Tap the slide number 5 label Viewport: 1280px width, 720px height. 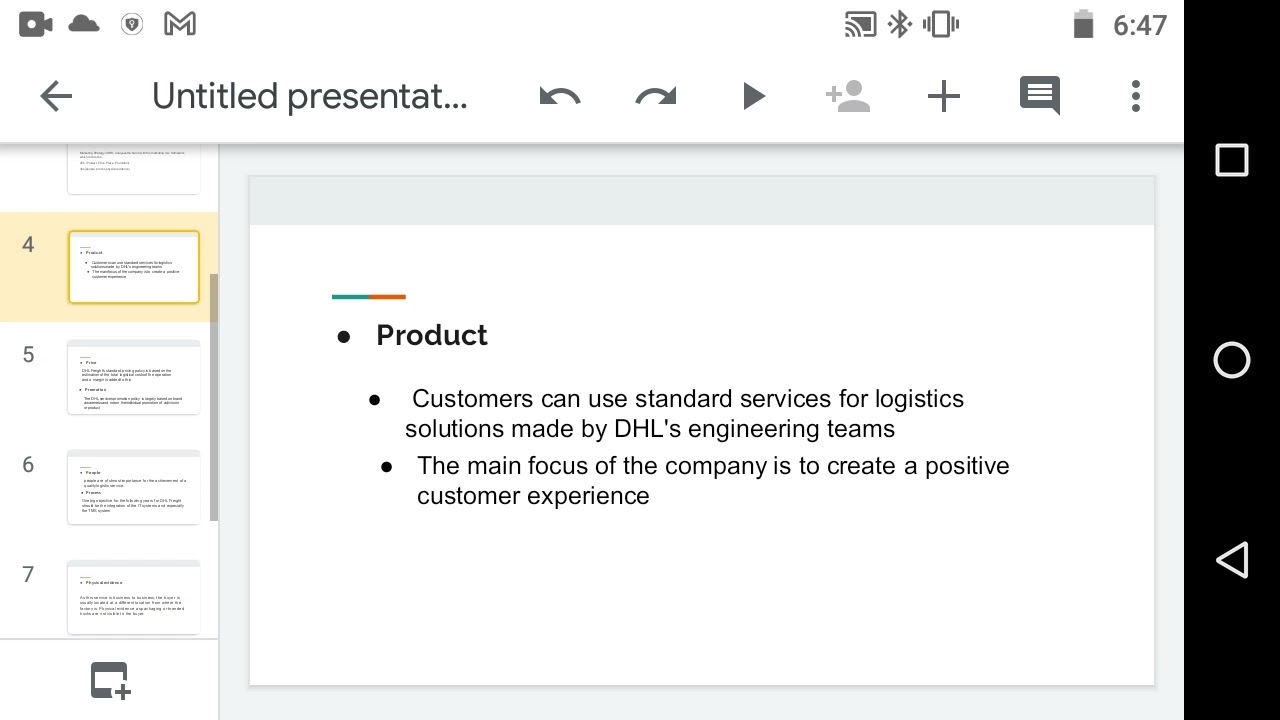tap(28, 355)
